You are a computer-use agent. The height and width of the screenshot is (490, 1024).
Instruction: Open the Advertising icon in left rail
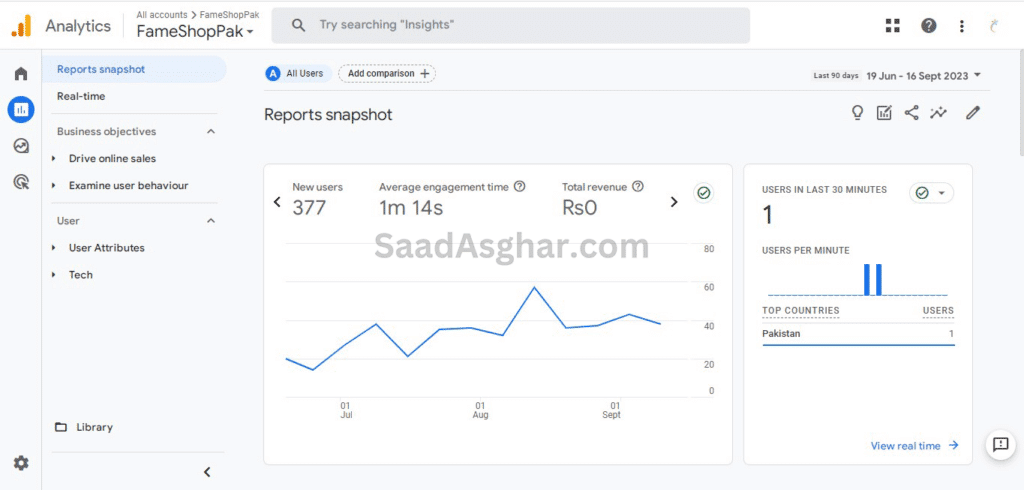point(21,182)
